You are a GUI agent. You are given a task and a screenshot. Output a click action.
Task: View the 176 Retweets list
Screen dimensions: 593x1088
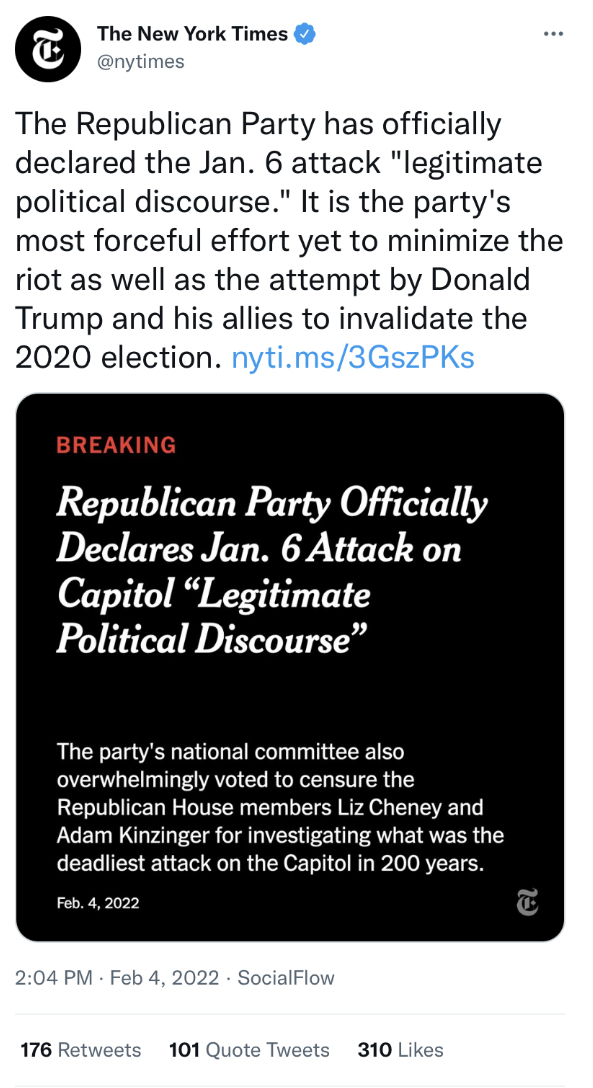pyautogui.click(x=80, y=1050)
